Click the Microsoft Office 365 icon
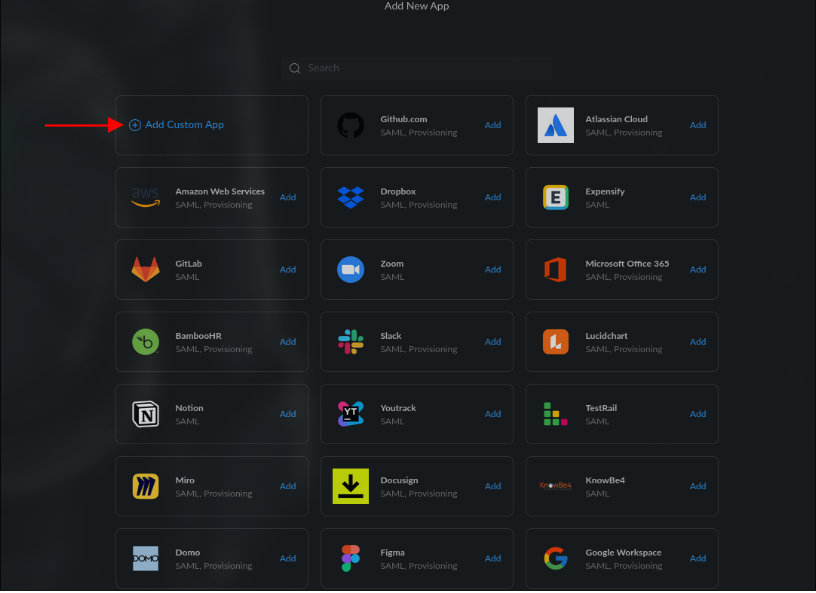This screenshot has height=593, width=816. [555, 269]
